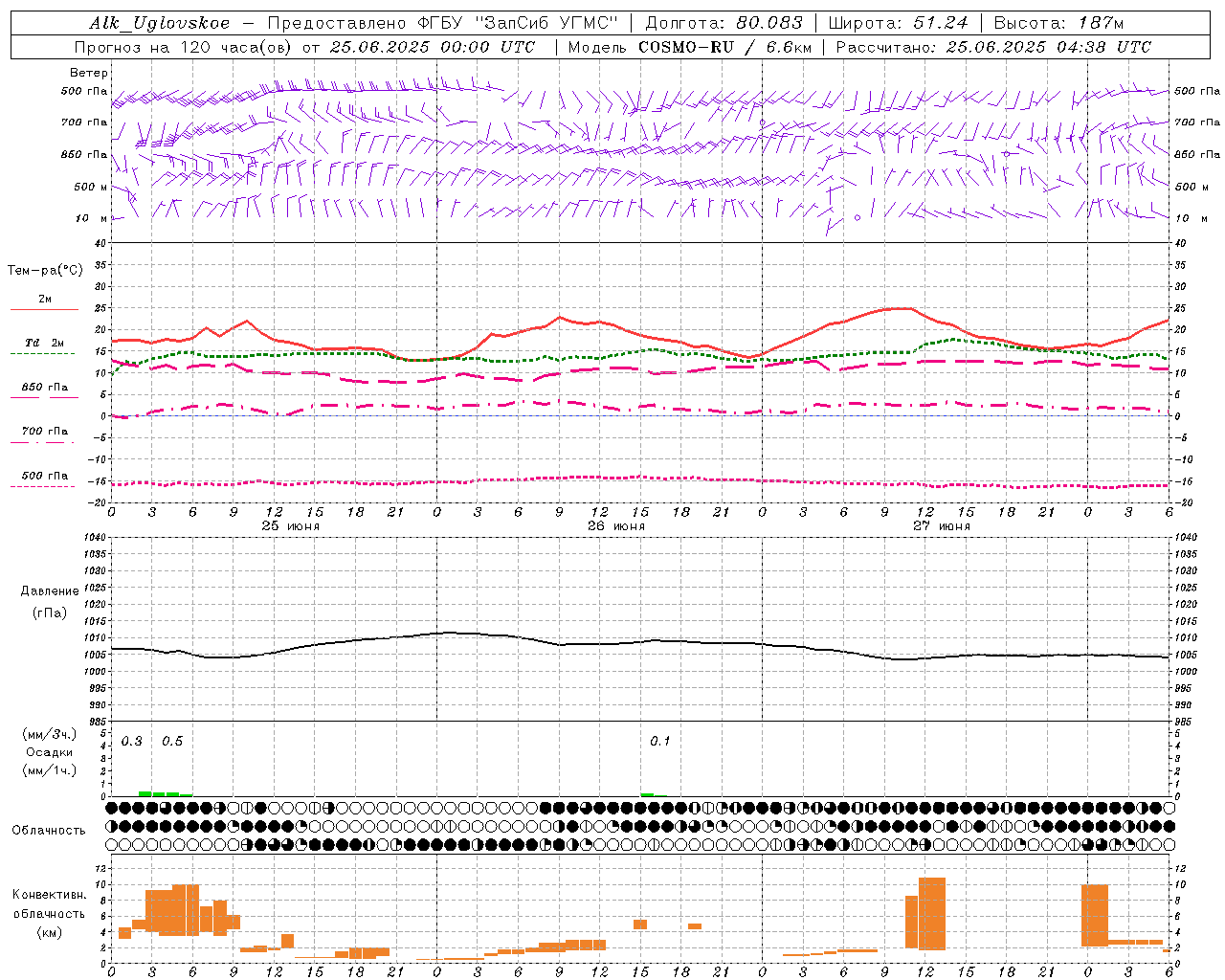Image resolution: width=1225 pixels, height=980 pixels.
Task: Click the 500 м wind level label at right
Action: pos(1191,187)
